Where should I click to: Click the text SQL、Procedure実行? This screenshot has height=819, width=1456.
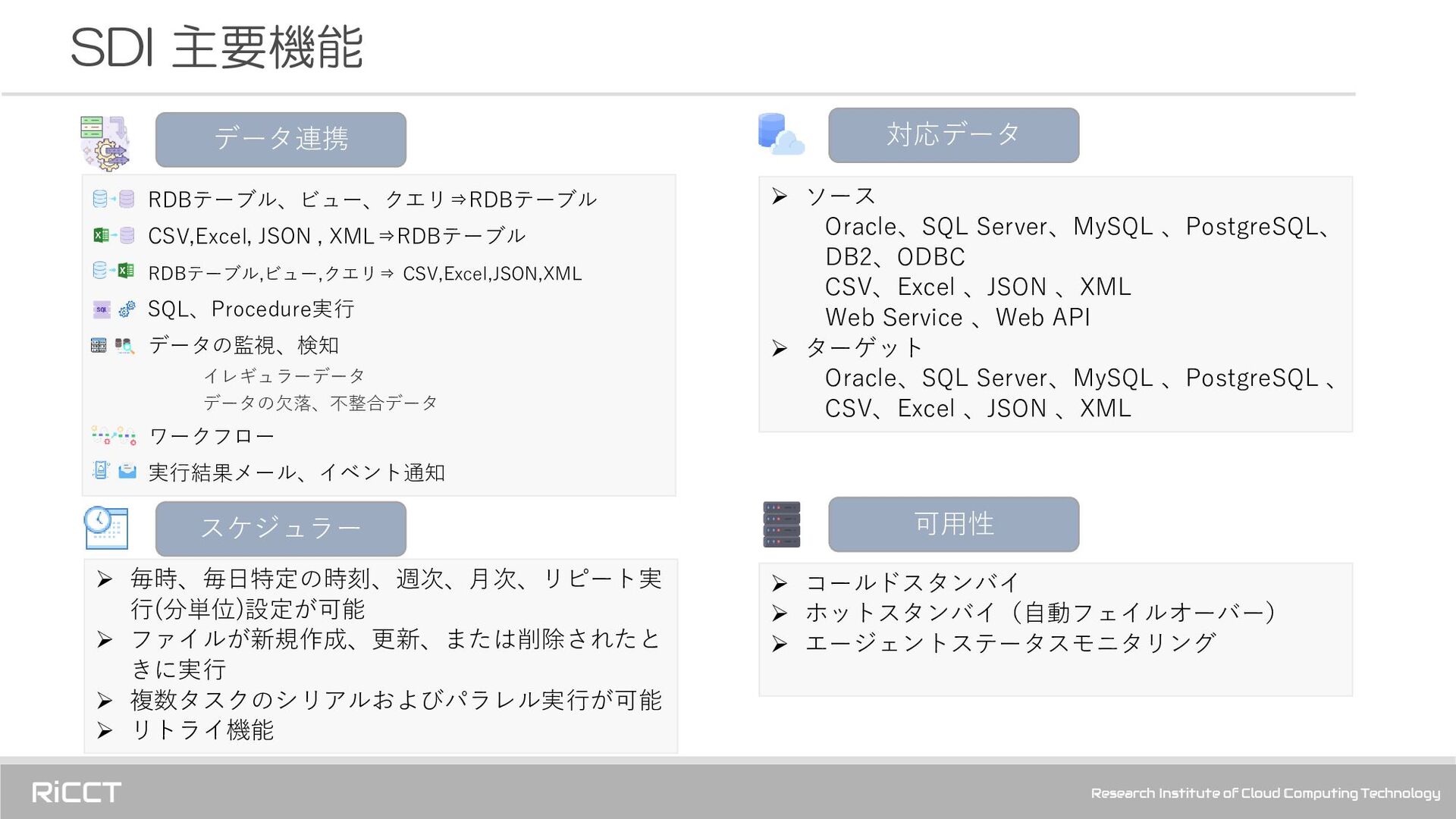coord(251,309)
